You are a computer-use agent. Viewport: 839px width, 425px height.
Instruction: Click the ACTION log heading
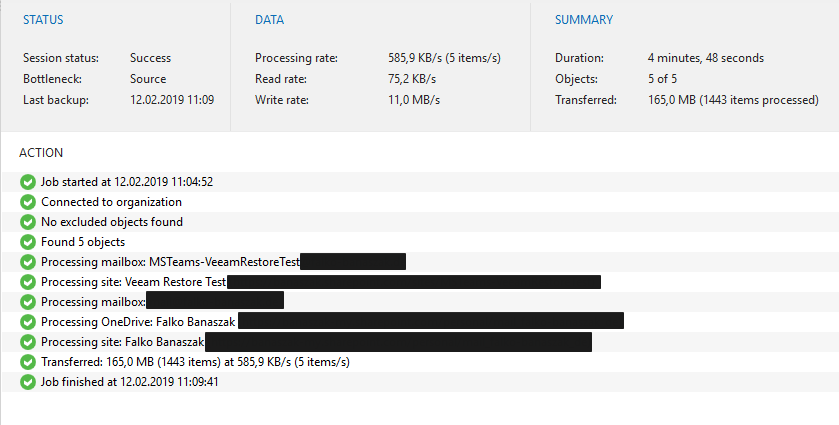[x=41, y=153]
